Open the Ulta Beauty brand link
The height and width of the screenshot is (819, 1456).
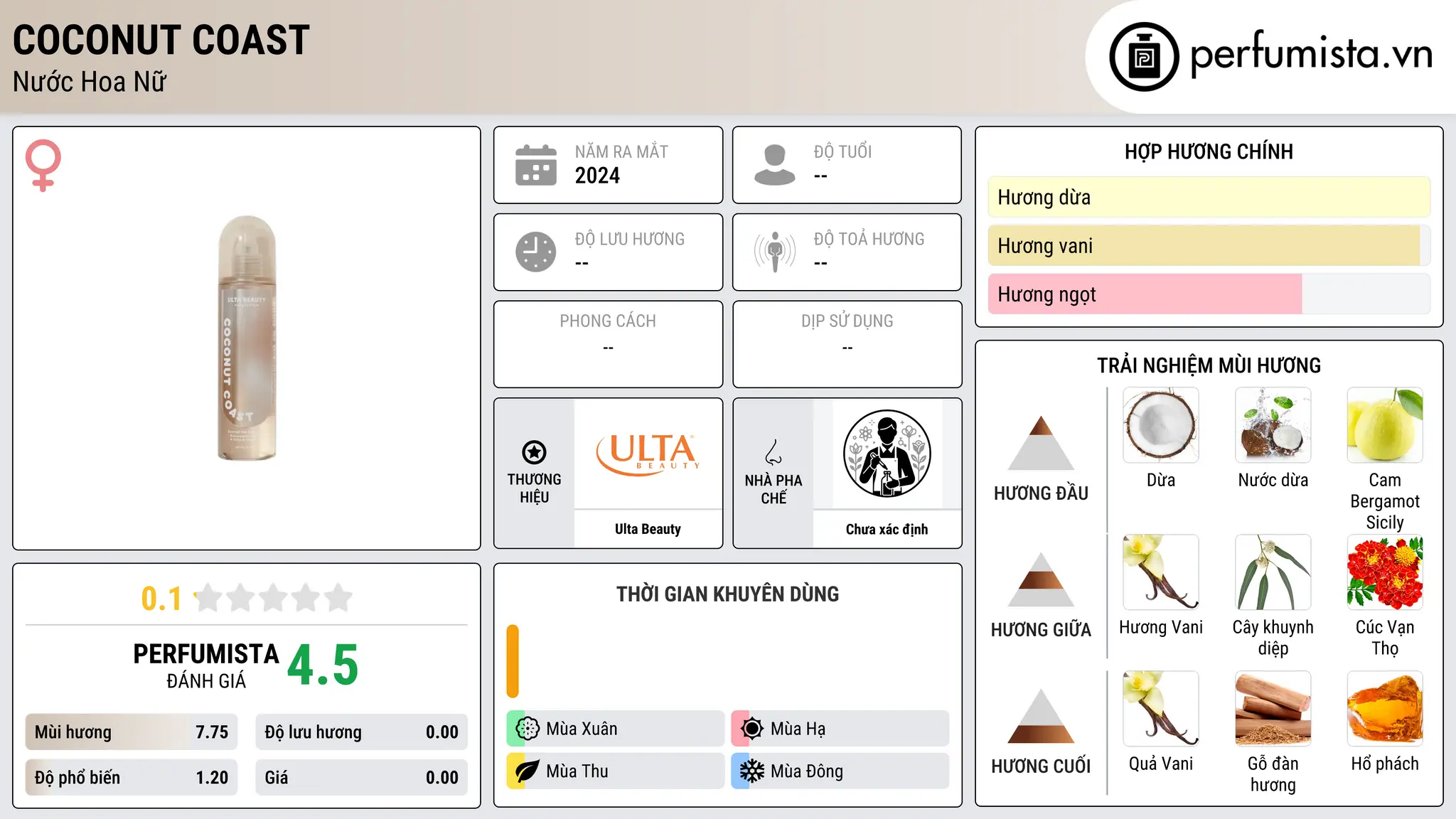(648, 529)
